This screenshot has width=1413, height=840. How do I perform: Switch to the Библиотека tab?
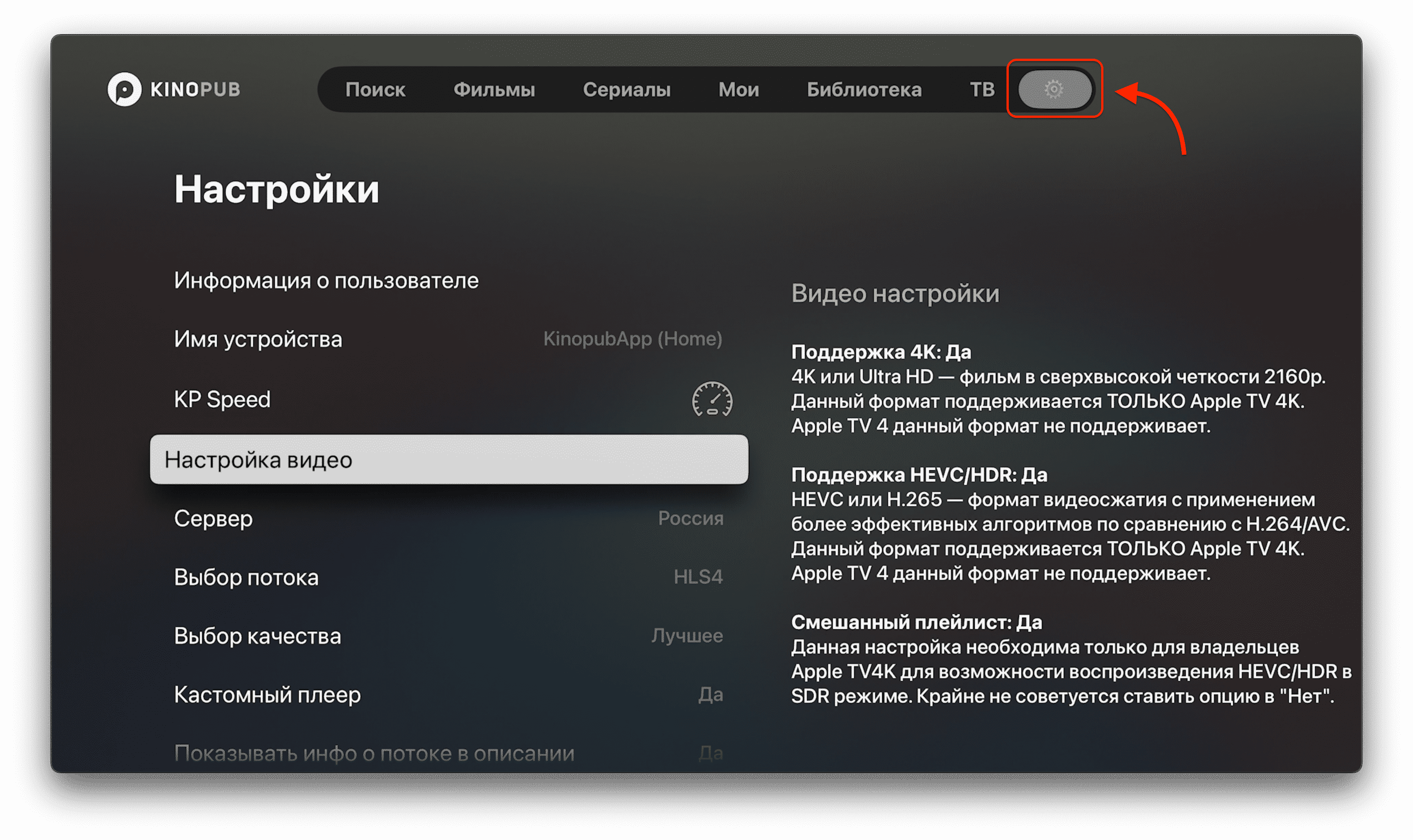864,90
